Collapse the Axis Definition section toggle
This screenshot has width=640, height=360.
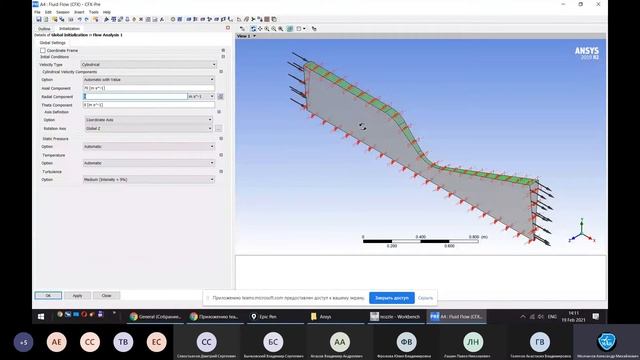(x=219, y=111)
